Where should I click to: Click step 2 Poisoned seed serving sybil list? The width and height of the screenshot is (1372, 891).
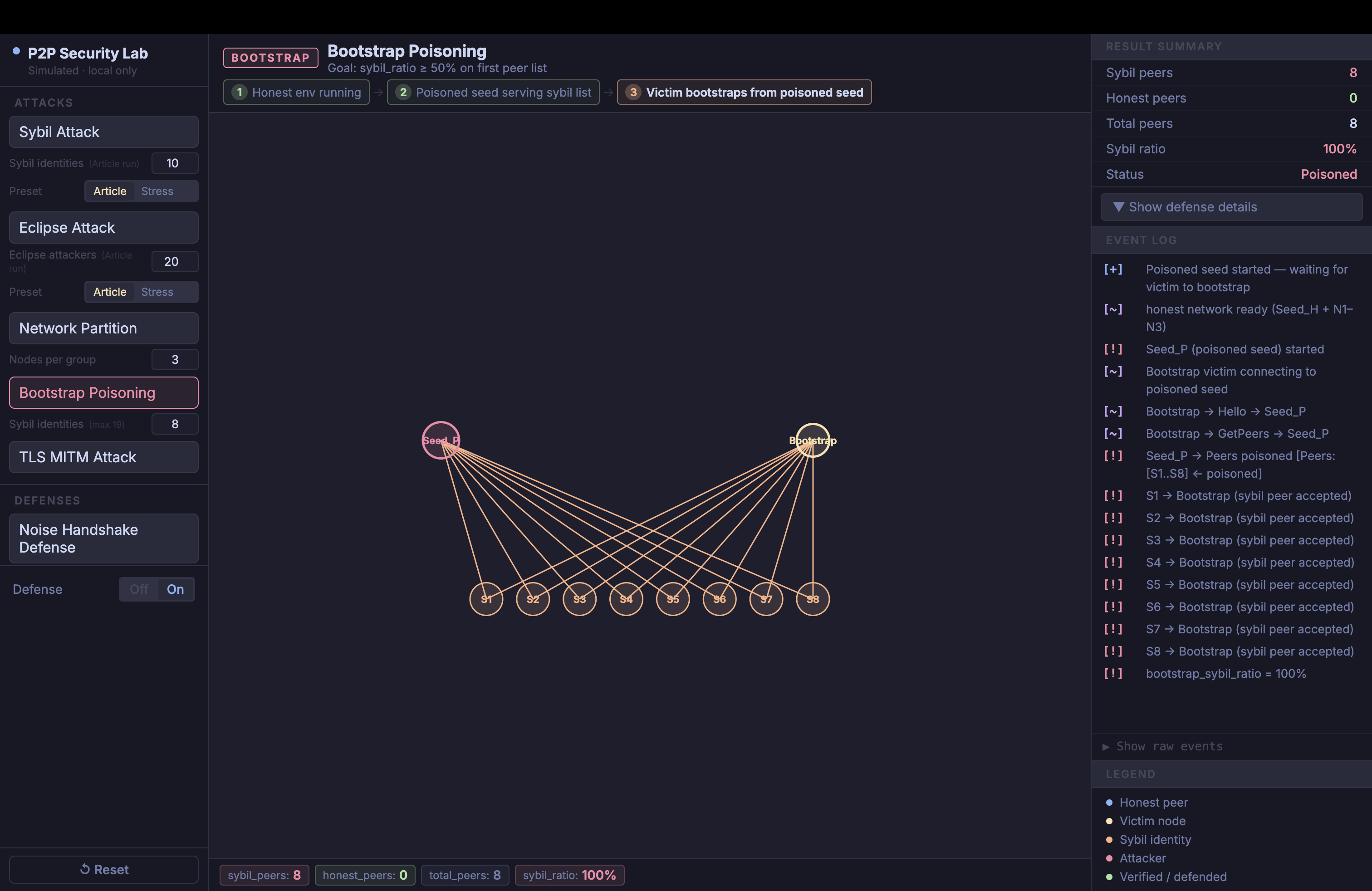pos(494,92)
